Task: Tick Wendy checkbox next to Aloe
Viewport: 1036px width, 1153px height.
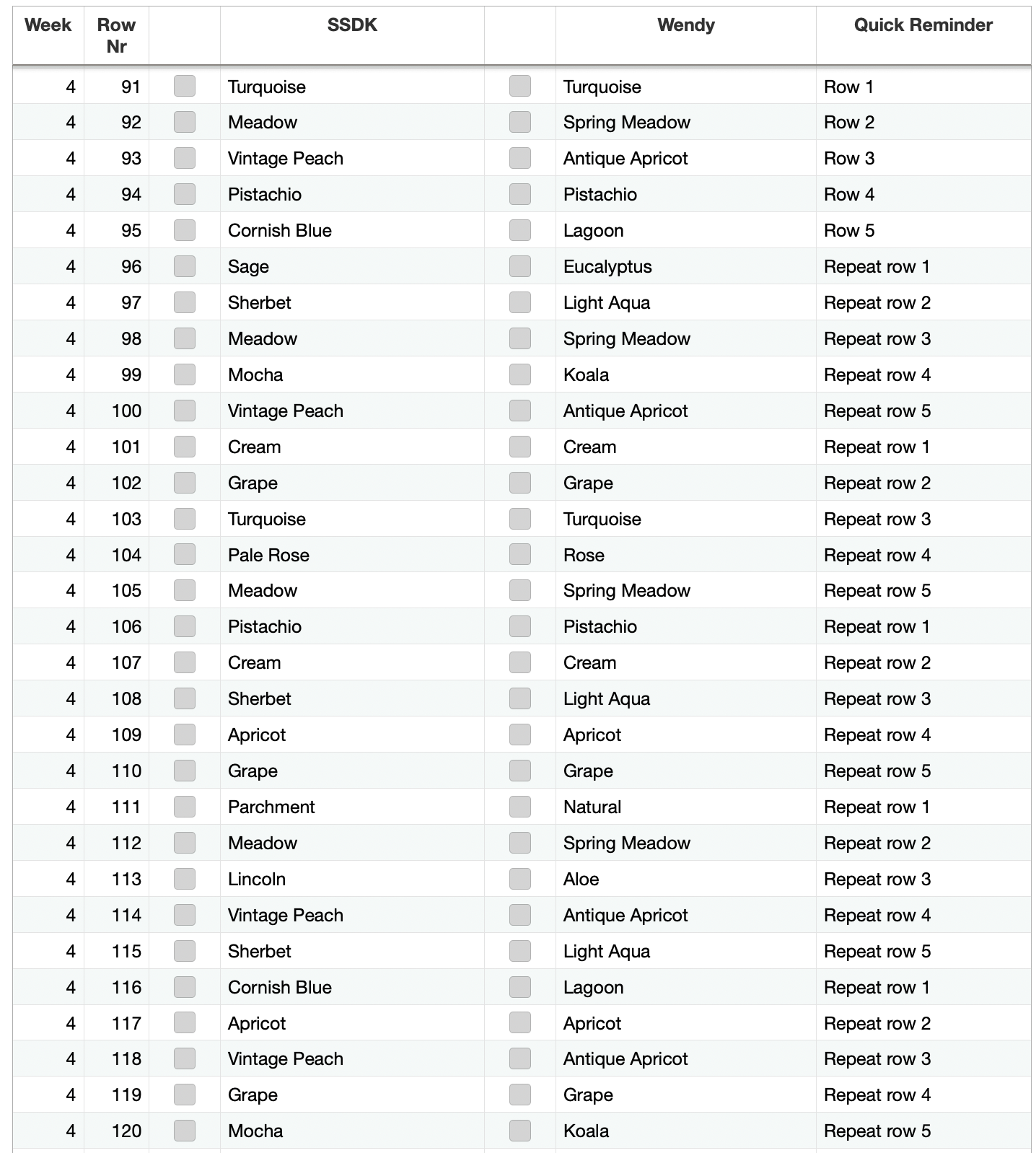Action: point(520,879)
